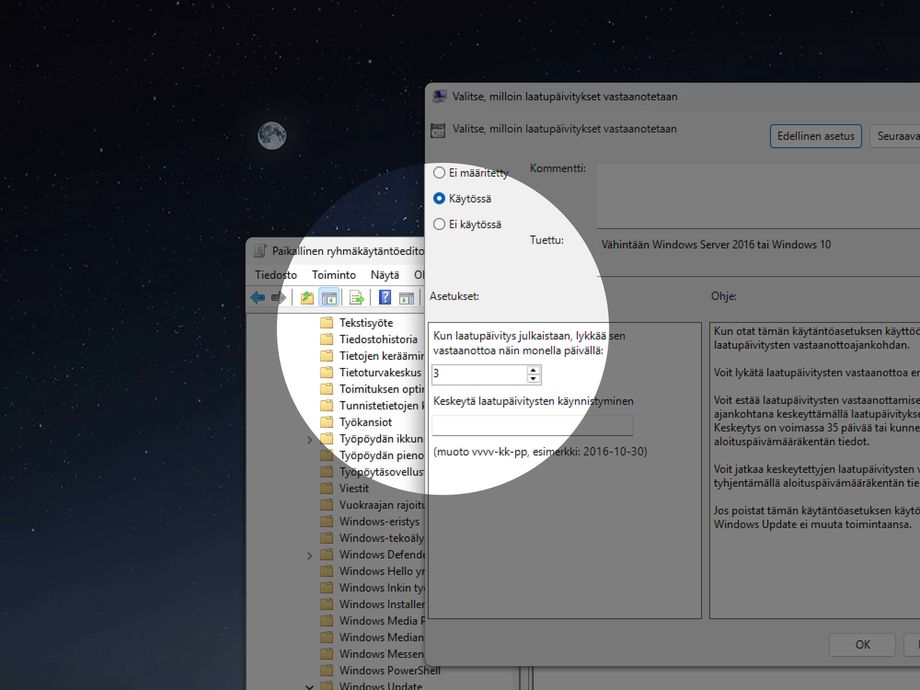Viewport: 920px width, 690px height.
Task: Toggle the Show/Hide Action Pane icon
Action: pyautogui.click(x=406, y=298)
